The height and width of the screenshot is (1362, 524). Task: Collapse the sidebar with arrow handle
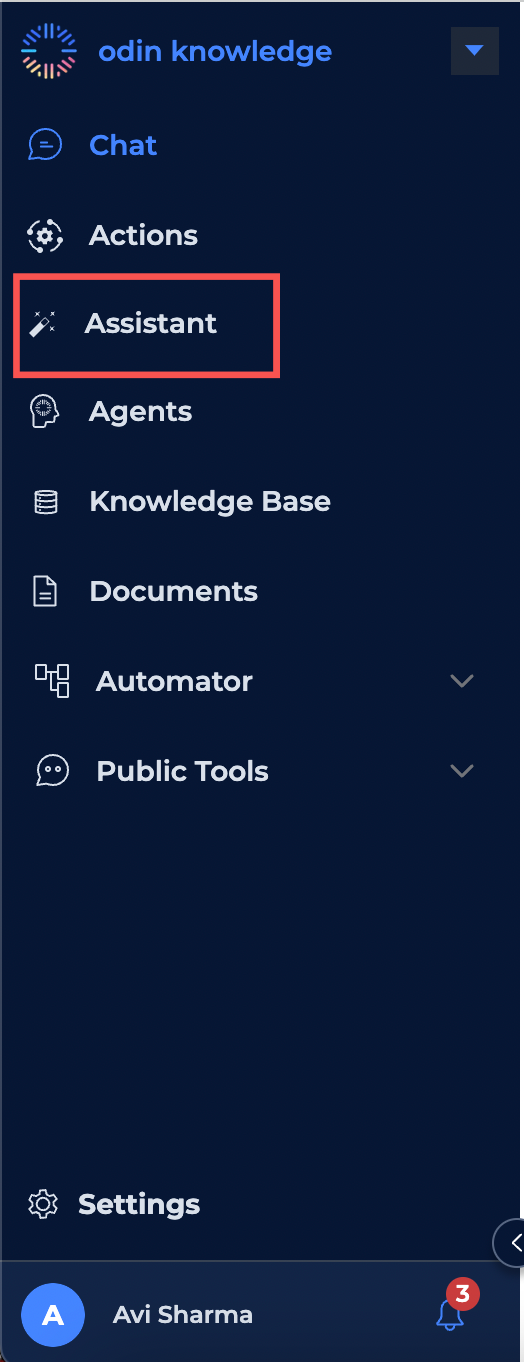click(512, 1243)
